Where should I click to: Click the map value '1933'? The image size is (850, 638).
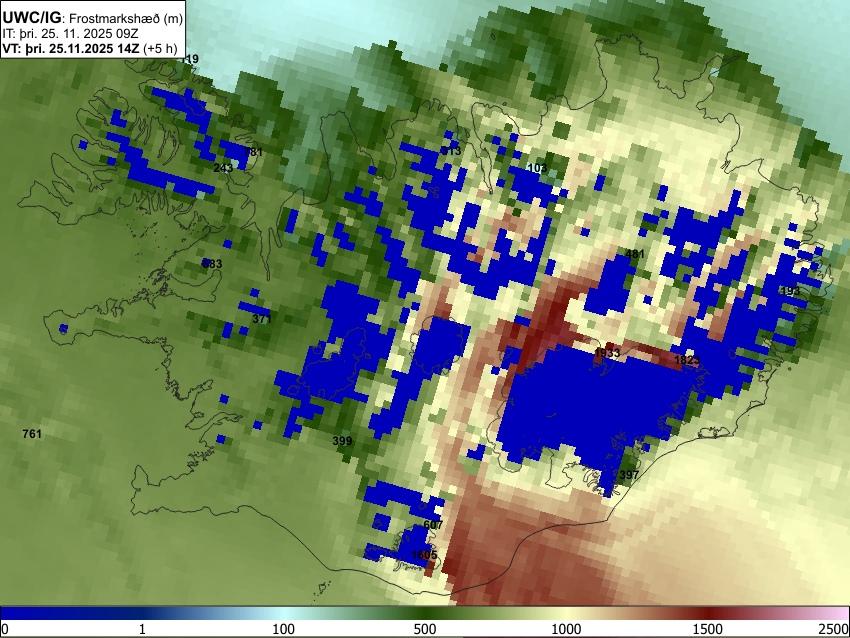(x=607, y=353)
